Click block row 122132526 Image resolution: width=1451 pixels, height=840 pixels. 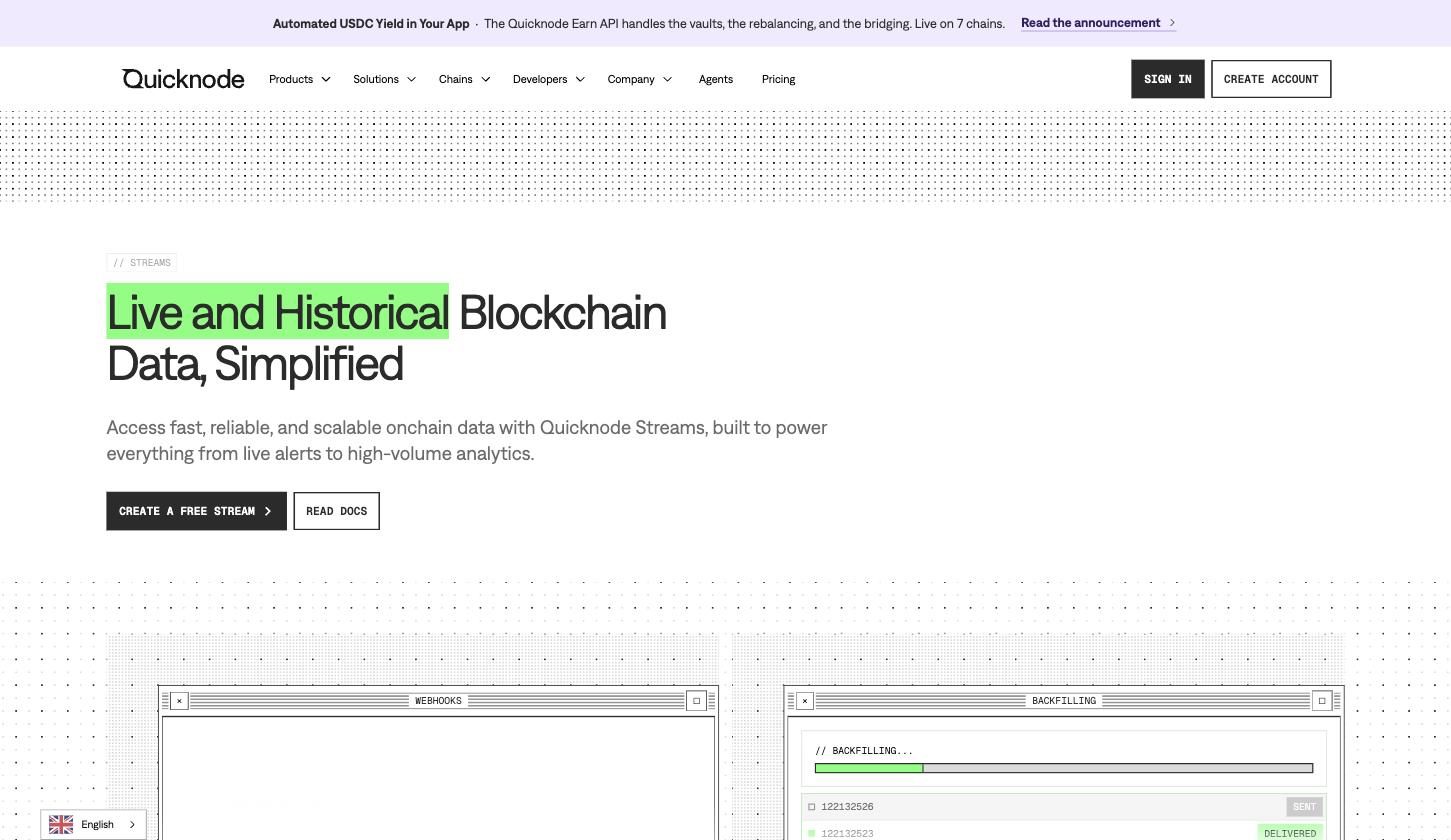pyautogui.click(x=1064, y=807)
